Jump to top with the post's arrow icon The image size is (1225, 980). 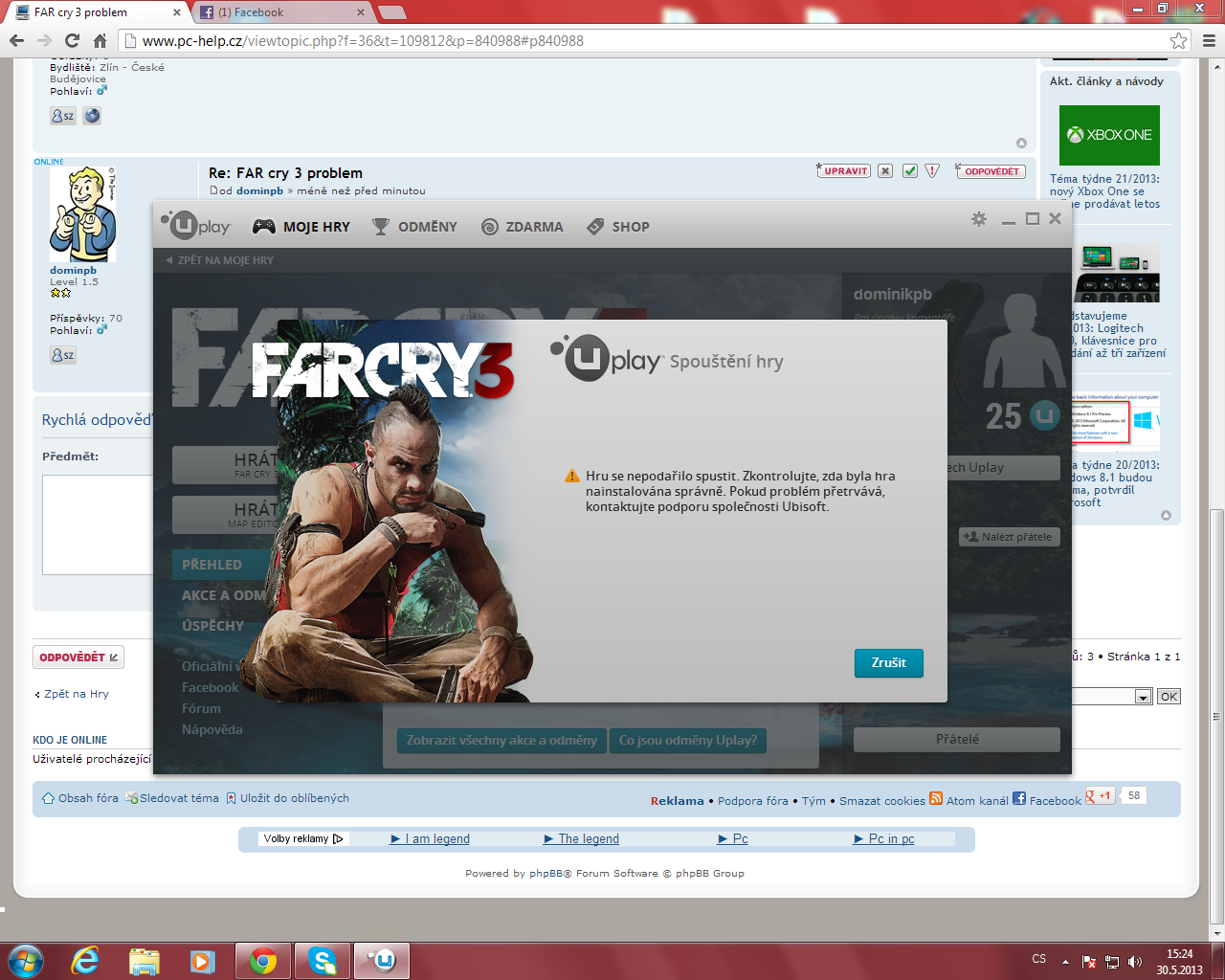[1021, 144]
